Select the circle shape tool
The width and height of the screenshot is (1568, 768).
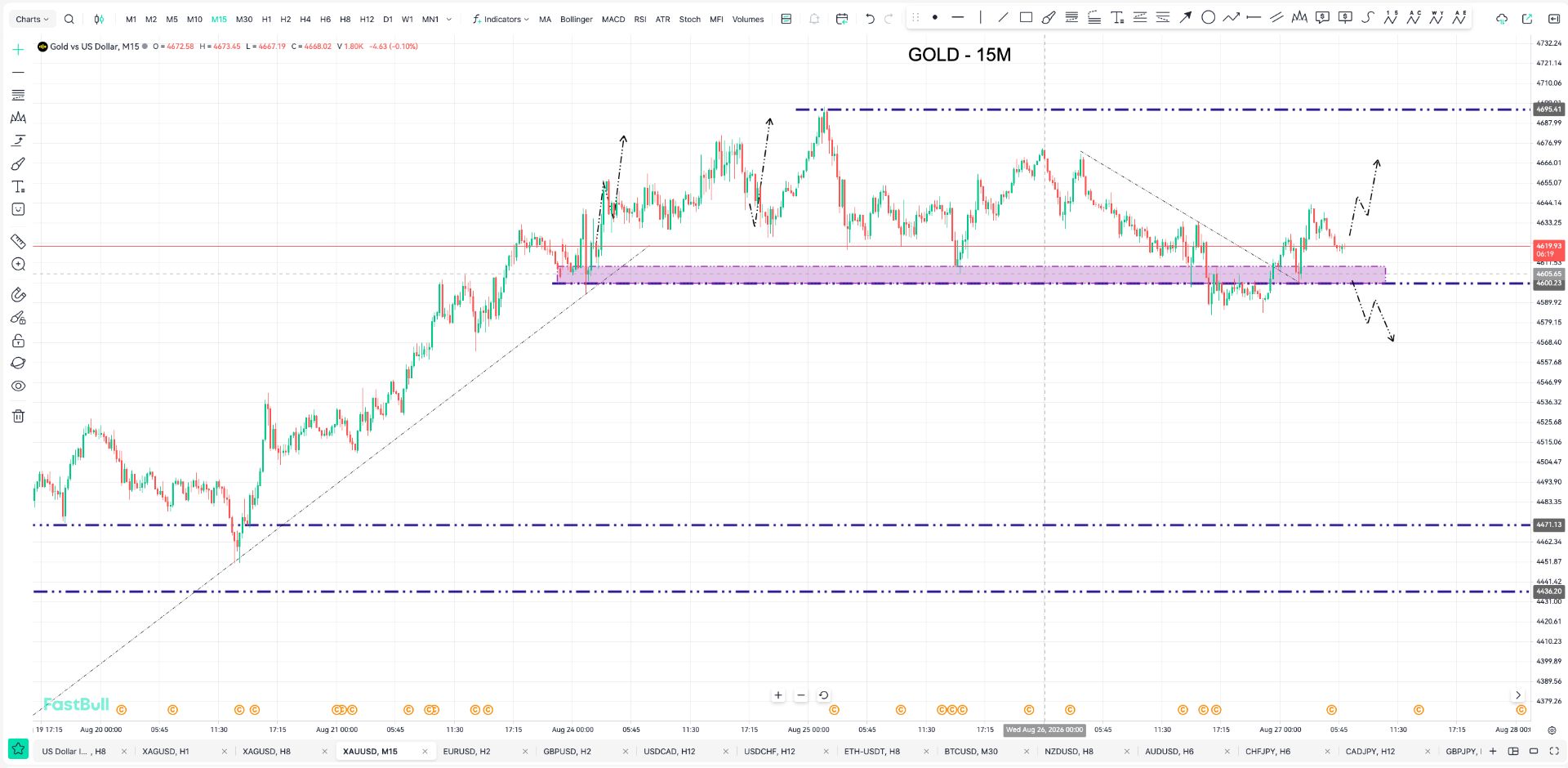click(1208, 17)
